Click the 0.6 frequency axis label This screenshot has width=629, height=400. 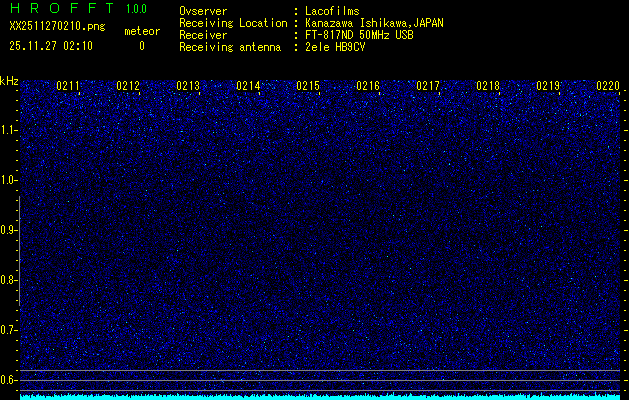pyautogui.click(x=9, y=380)
